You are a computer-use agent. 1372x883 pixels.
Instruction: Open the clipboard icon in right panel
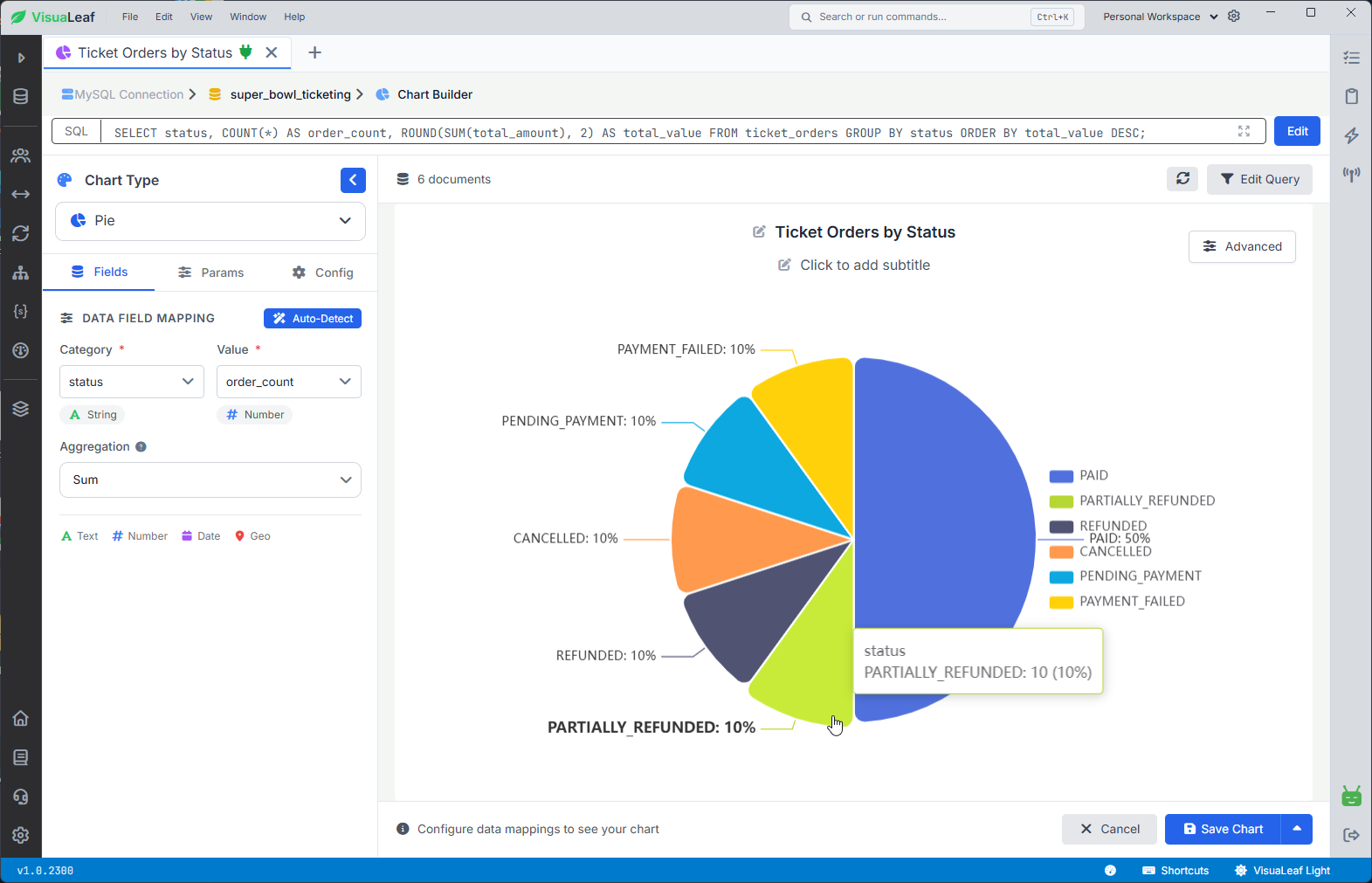click(1352, 96)
